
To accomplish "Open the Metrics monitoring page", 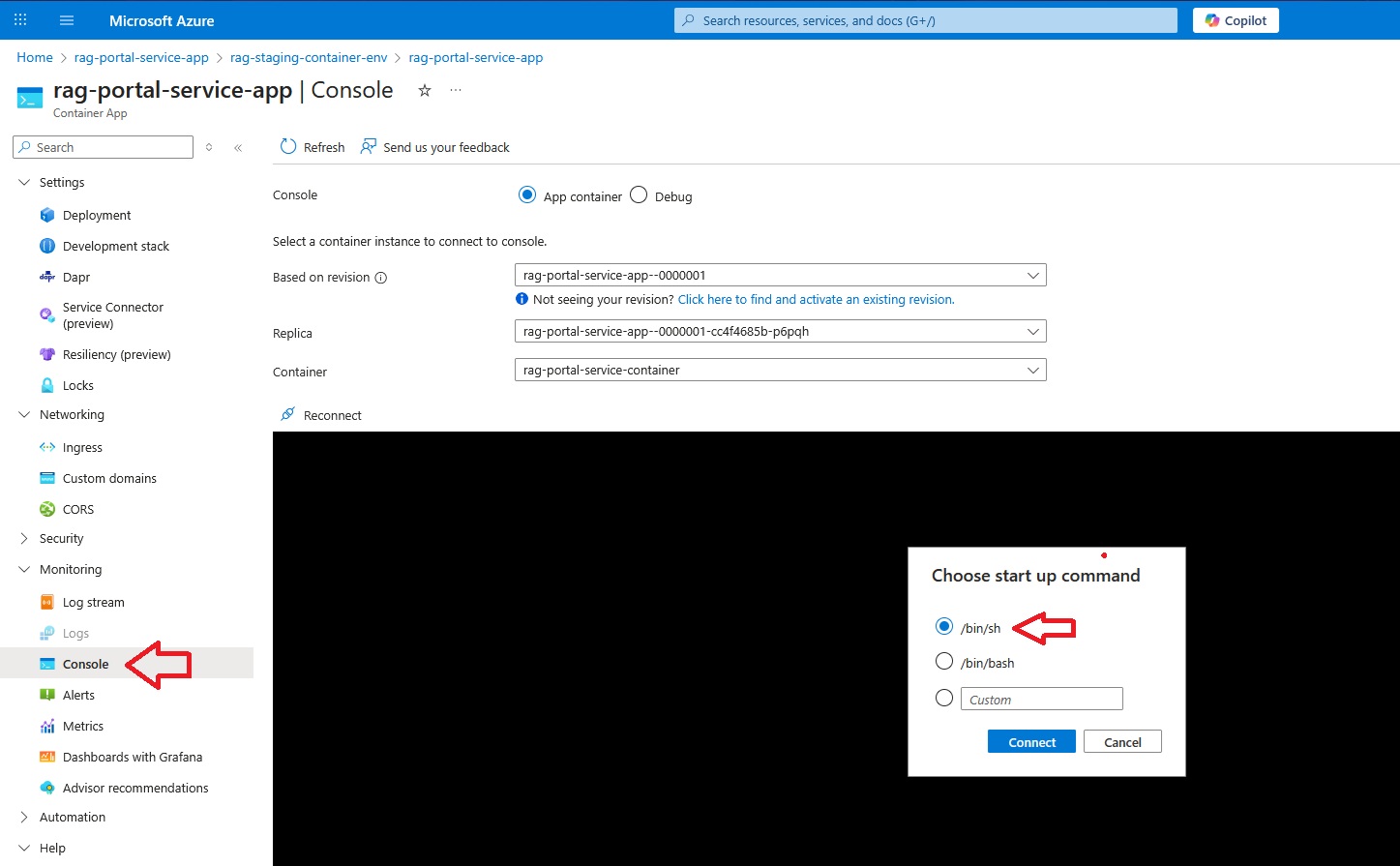I will click(x=83, y=725).
